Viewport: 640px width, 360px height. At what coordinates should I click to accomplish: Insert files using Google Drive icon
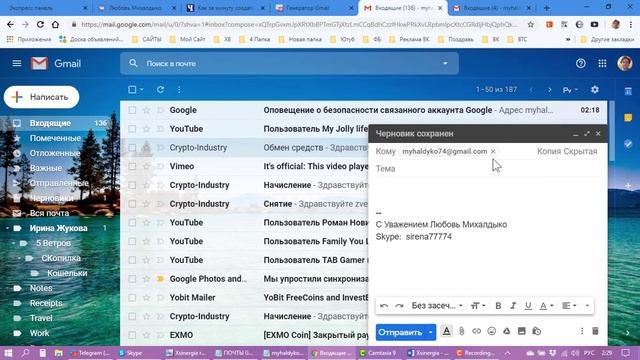click(x=507, y=331)
